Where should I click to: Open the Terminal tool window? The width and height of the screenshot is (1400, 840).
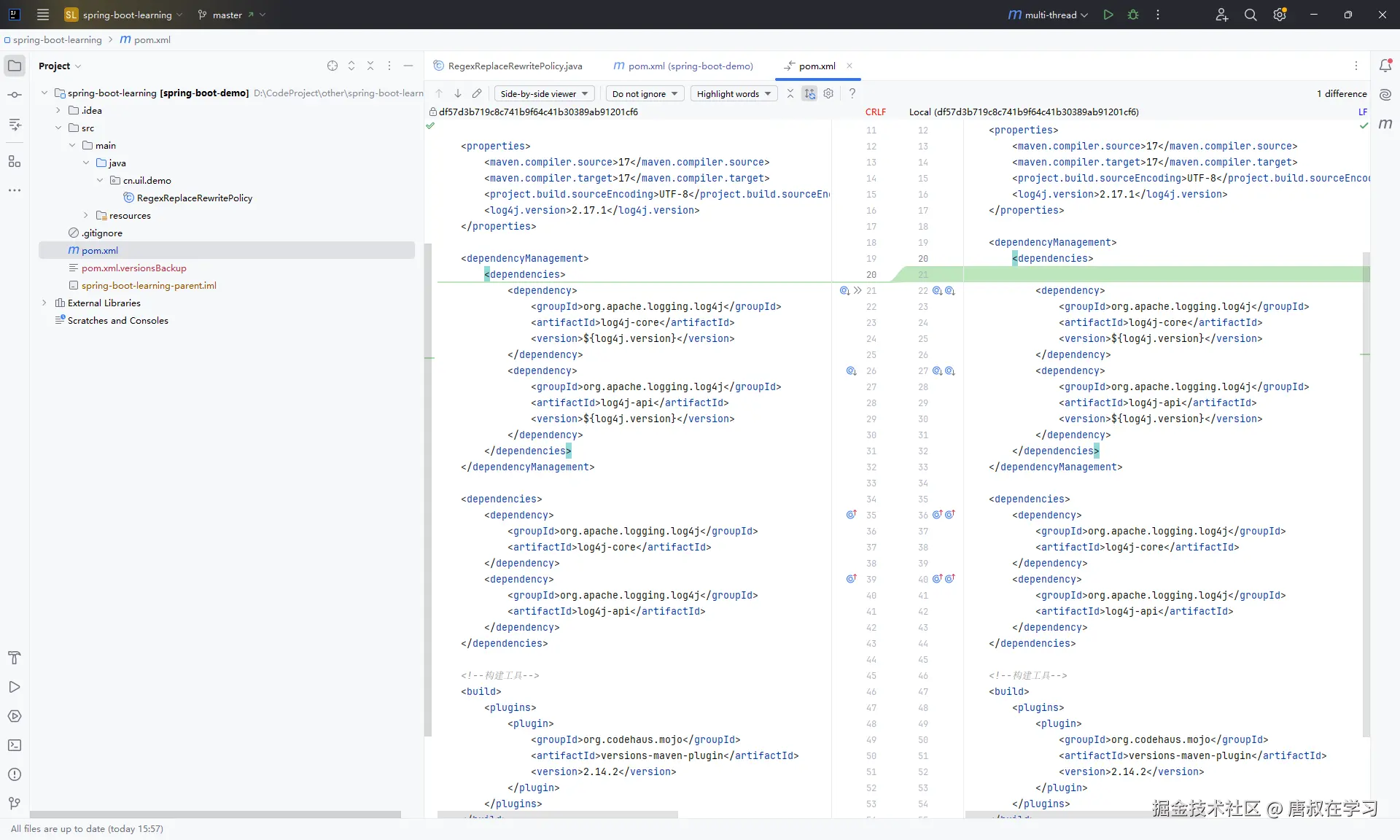[x=15, y=745]
